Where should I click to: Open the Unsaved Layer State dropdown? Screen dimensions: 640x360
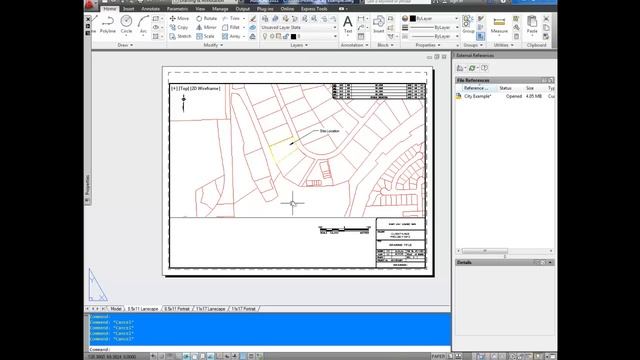[335, 27]
